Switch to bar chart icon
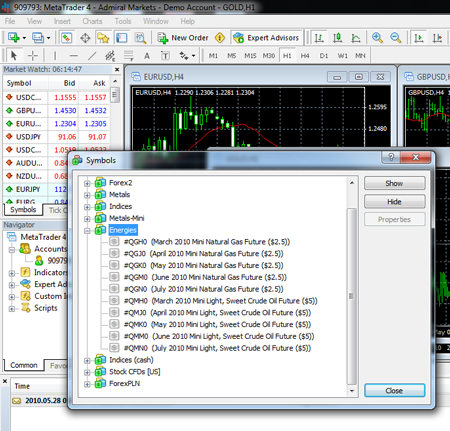This screenshot has height=431, width=450. tap(319, 38)
